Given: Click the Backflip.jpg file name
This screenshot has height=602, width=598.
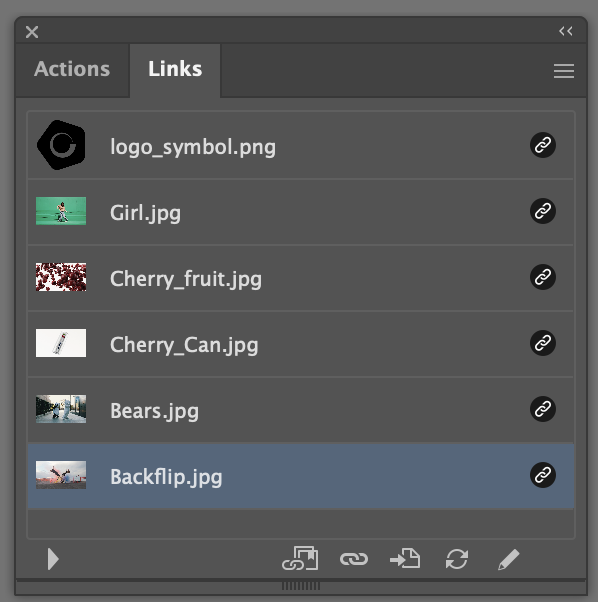Looking at the screenshot, I should point(166,478).
